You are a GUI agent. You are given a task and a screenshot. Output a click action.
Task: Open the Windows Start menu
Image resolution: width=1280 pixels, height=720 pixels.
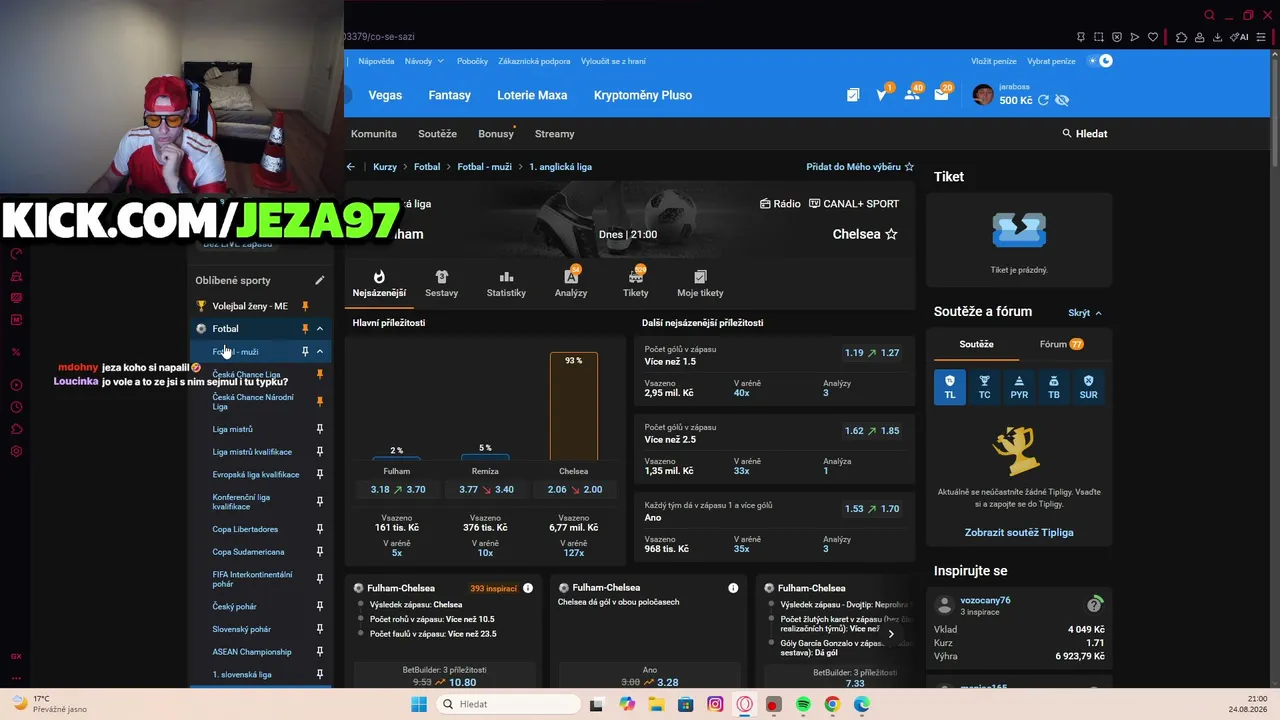coord(419,704)
